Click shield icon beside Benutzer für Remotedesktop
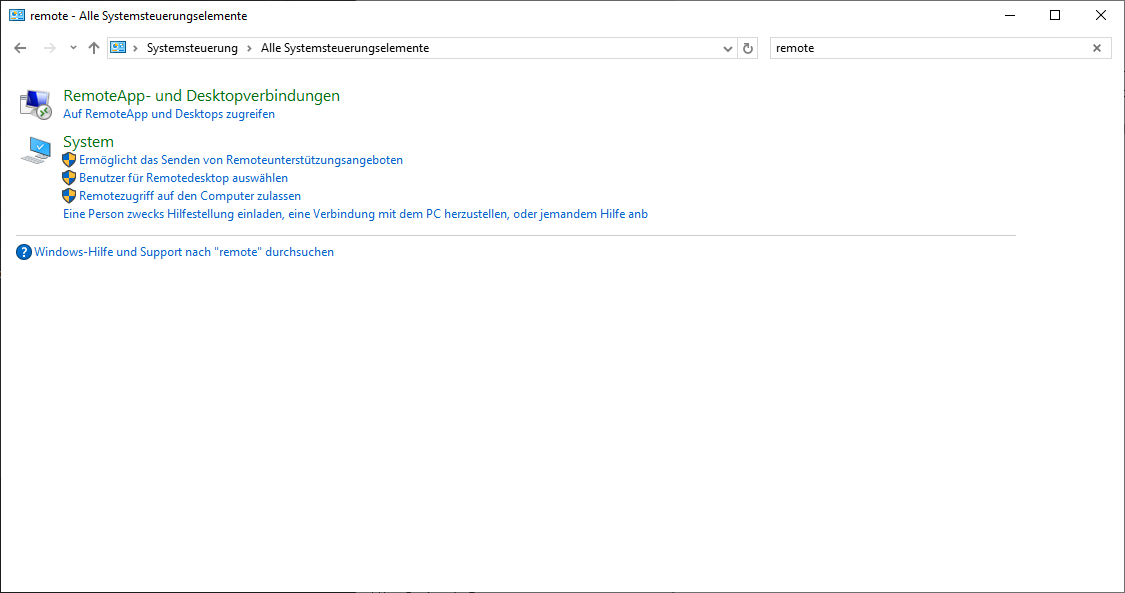1125x593 pixels. [69, 178]
